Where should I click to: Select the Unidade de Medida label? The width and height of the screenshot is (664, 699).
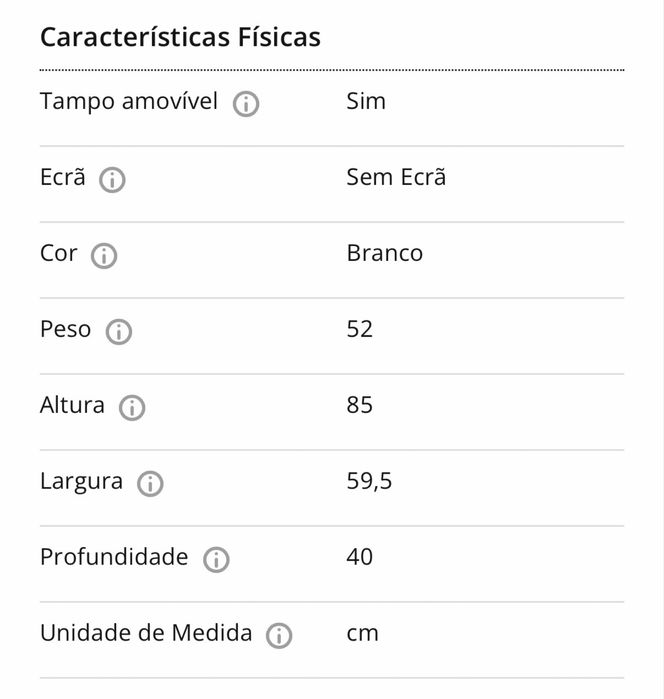pyautogui.click(x=146, y=634)
